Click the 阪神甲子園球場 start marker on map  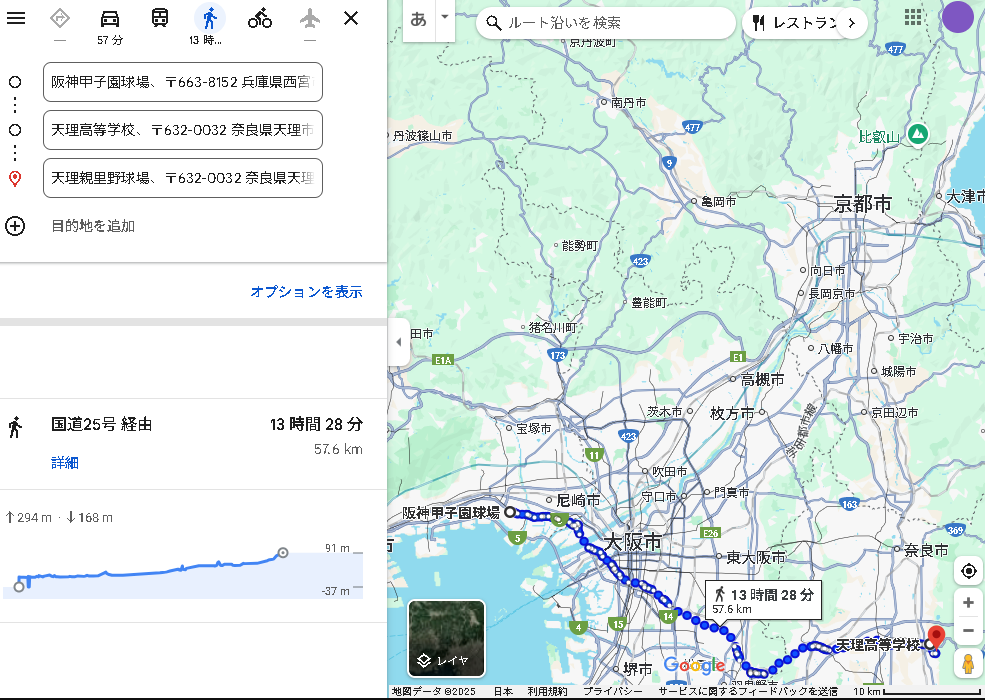510,512
